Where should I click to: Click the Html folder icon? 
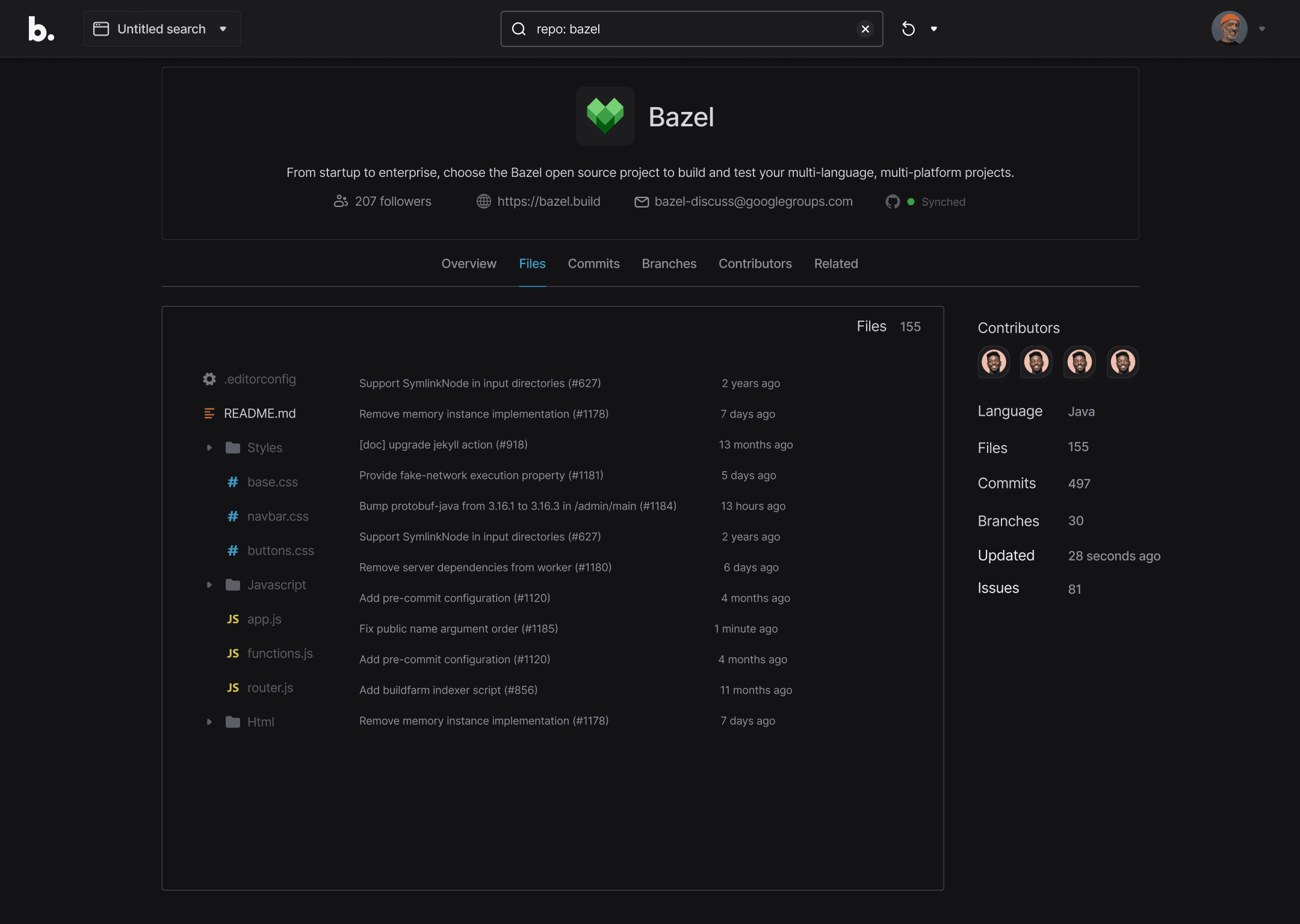pos(233,722)
